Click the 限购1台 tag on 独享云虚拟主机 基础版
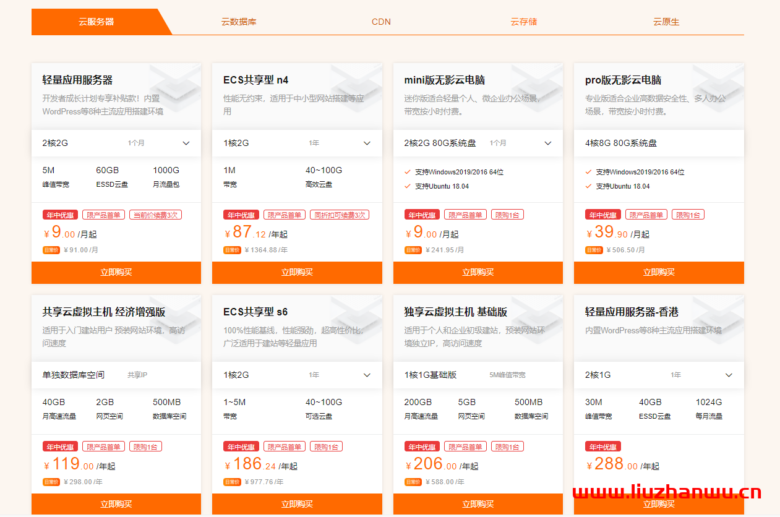This screenshot has width=780, height=517. point(505,446)
